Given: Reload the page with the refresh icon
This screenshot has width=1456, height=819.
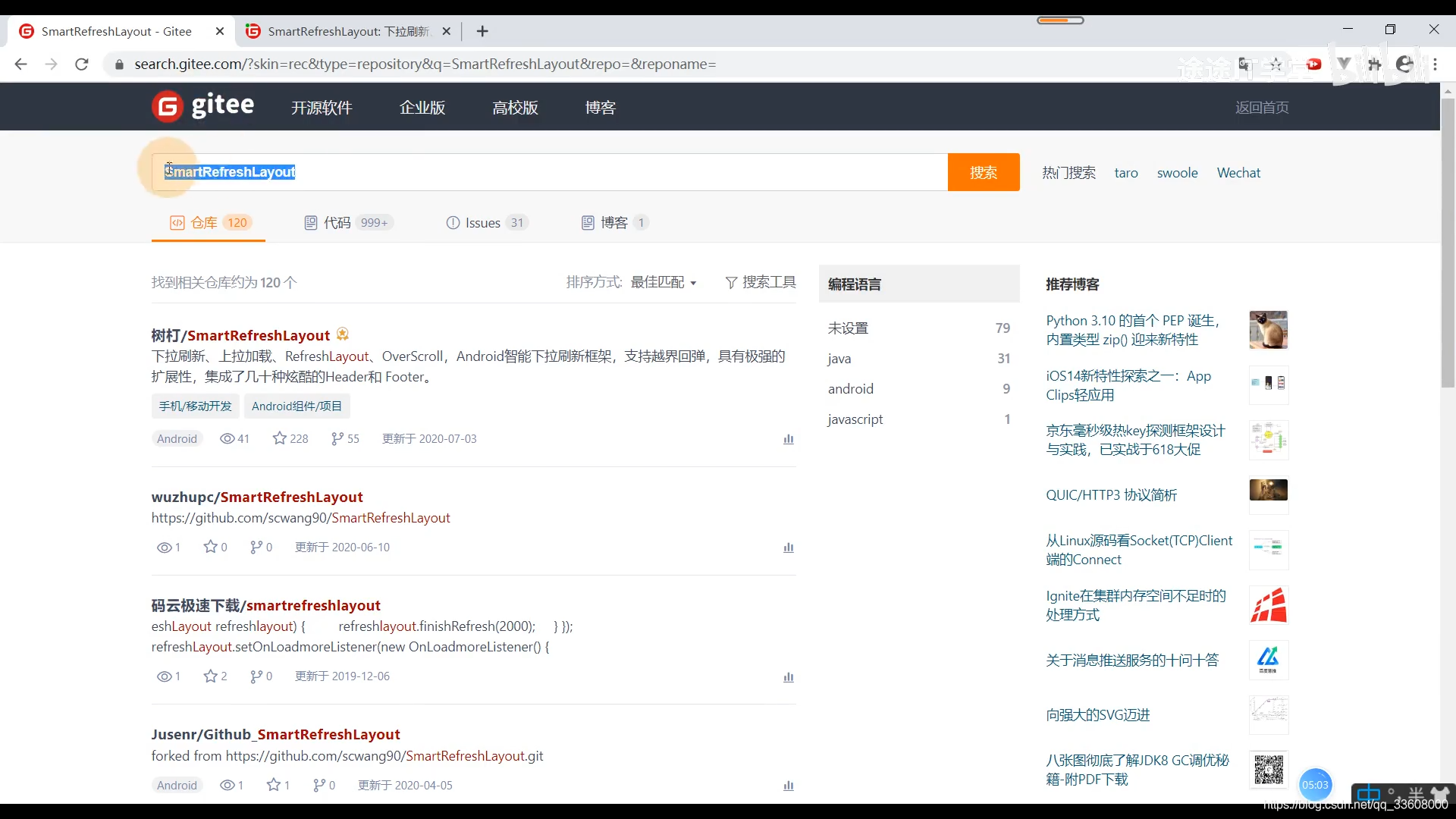Looking at the screenshot, I should (x=82, y=64).
